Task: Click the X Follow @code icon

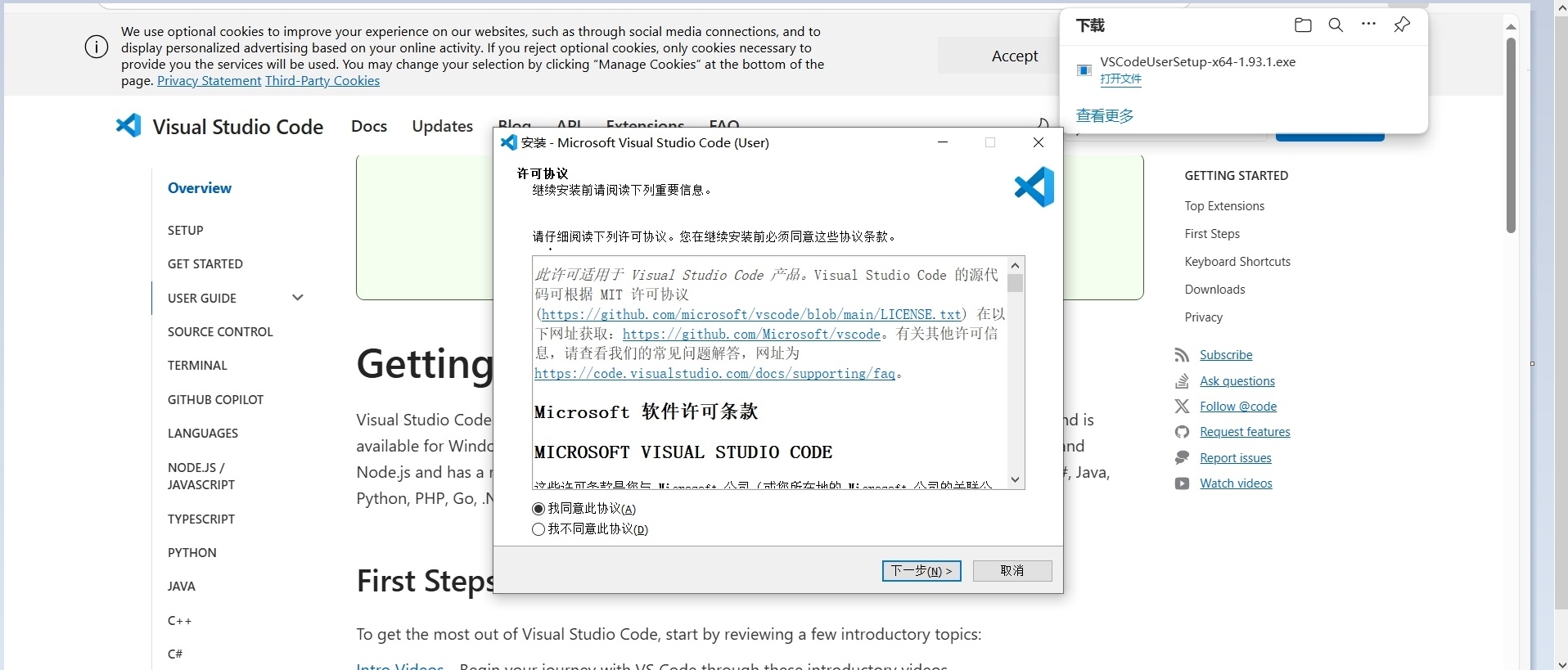Action: tap(1182, 407)
